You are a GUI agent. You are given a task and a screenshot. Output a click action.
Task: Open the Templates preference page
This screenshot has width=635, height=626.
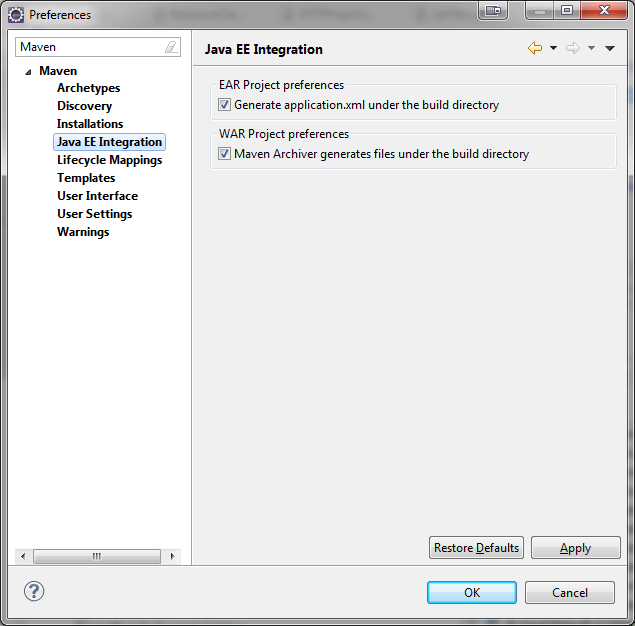click(x=86, y=178)
